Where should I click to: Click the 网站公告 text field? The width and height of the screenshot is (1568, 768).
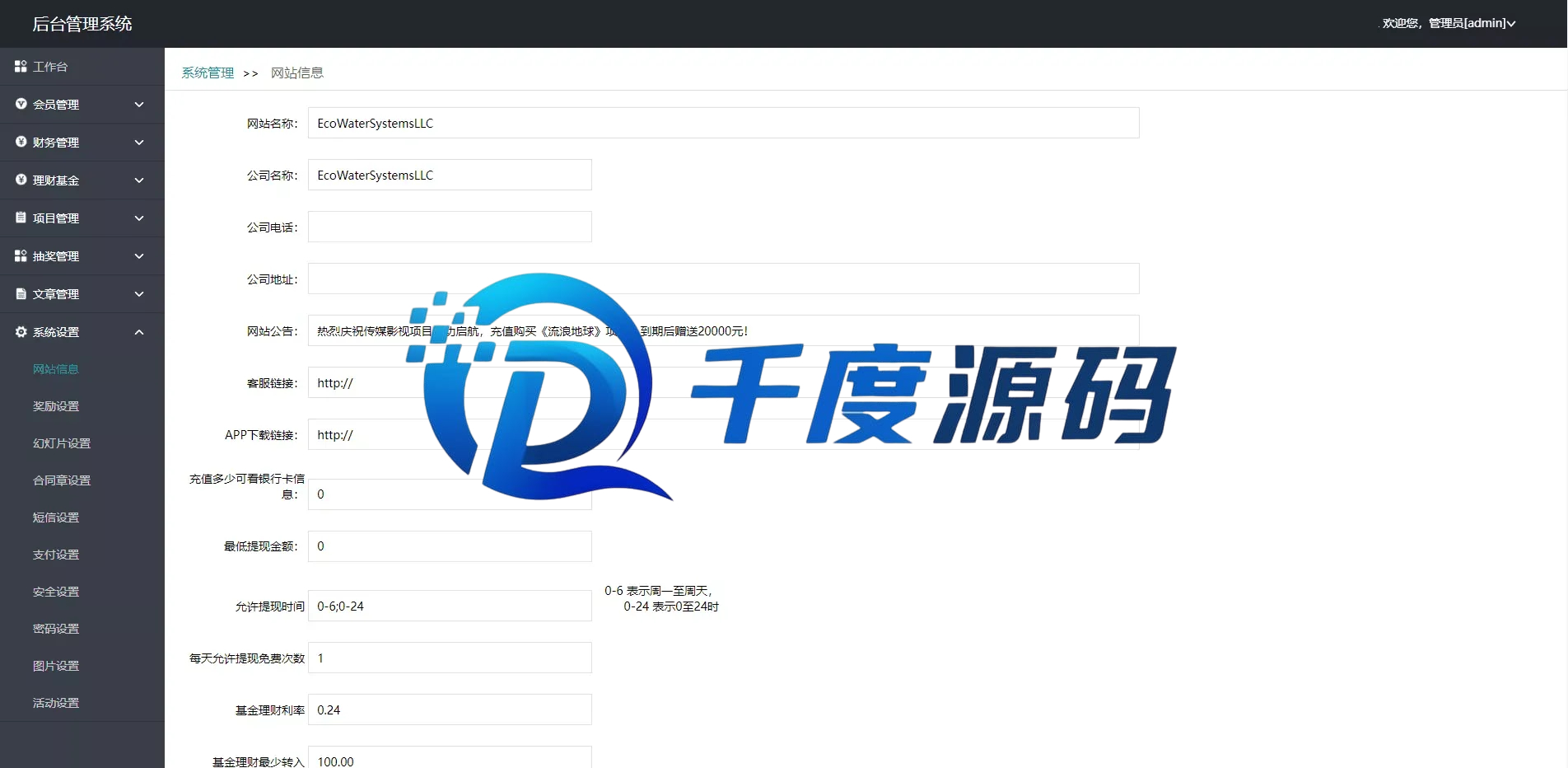[x=723, y=330]
